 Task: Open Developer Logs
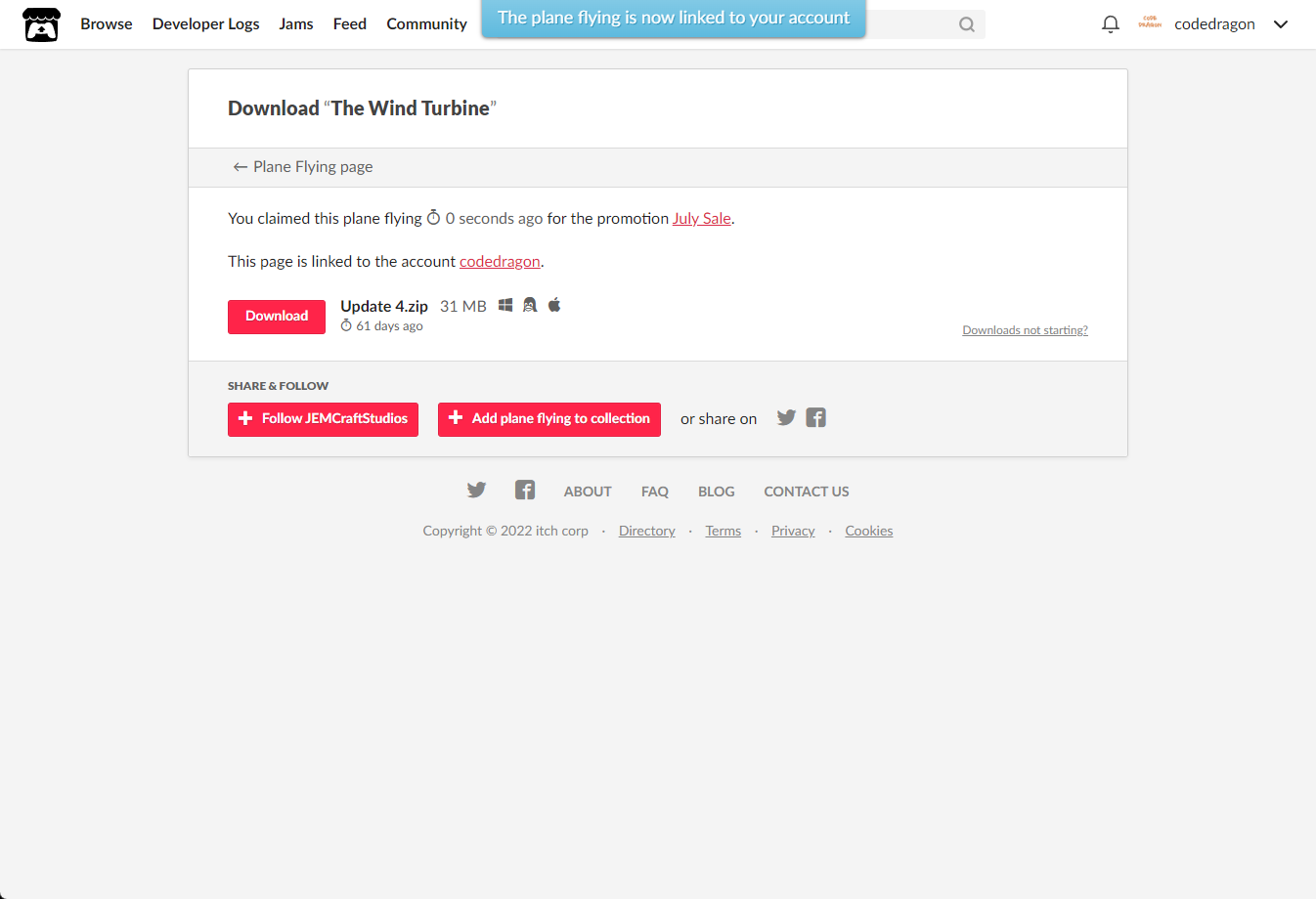[x=206, y=24]
